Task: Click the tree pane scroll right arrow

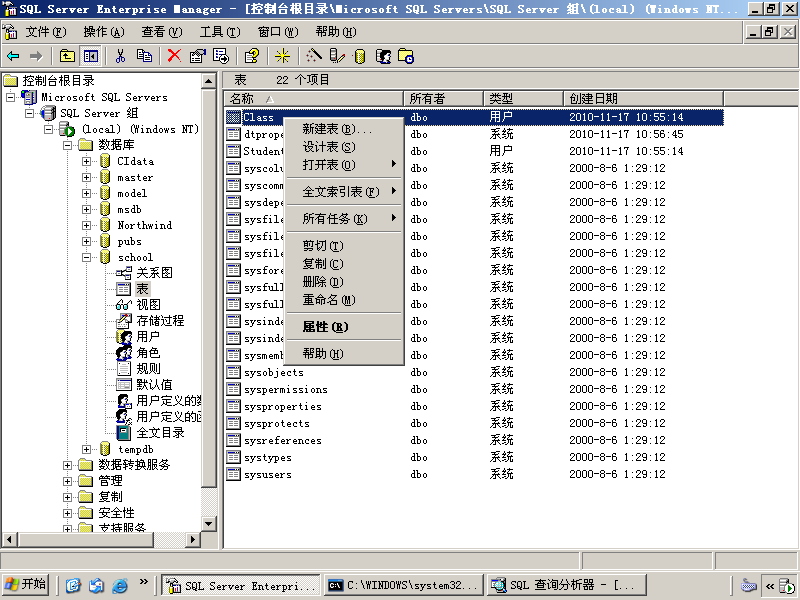Action: pos(192,539)
